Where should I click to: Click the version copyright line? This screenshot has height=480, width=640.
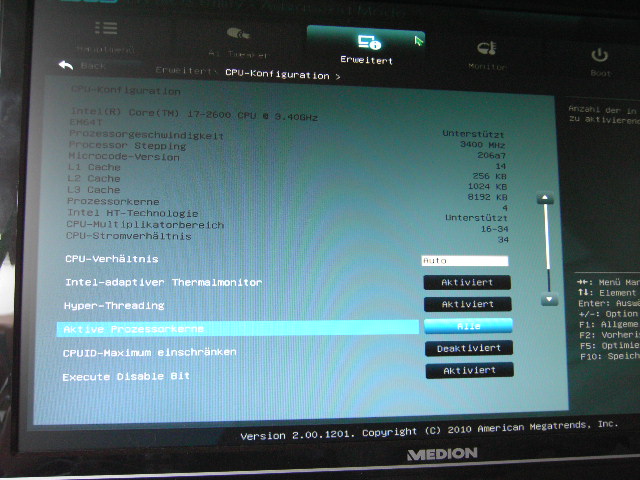(x=429, y=431)
